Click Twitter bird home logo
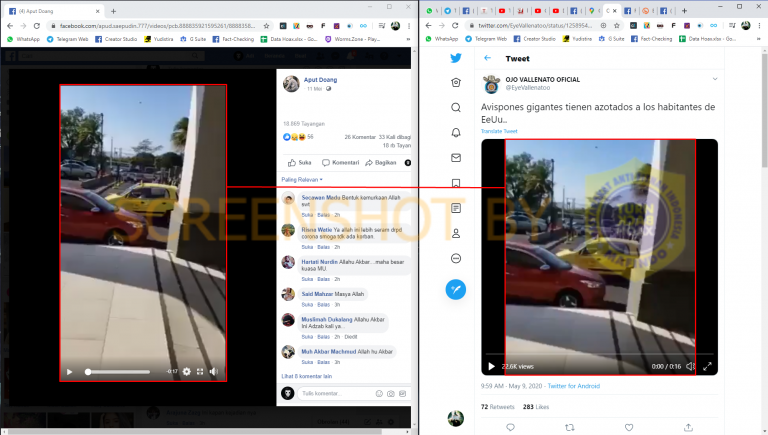This screenshot has height=435, width=768. (x=456, y=58)
